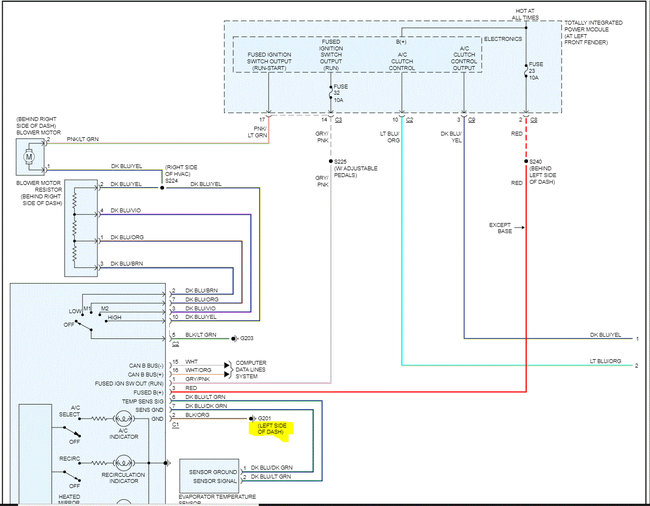Click the SENSOR SIGNAL text in sensor box
650x506 pixels.
pos(215,481)
